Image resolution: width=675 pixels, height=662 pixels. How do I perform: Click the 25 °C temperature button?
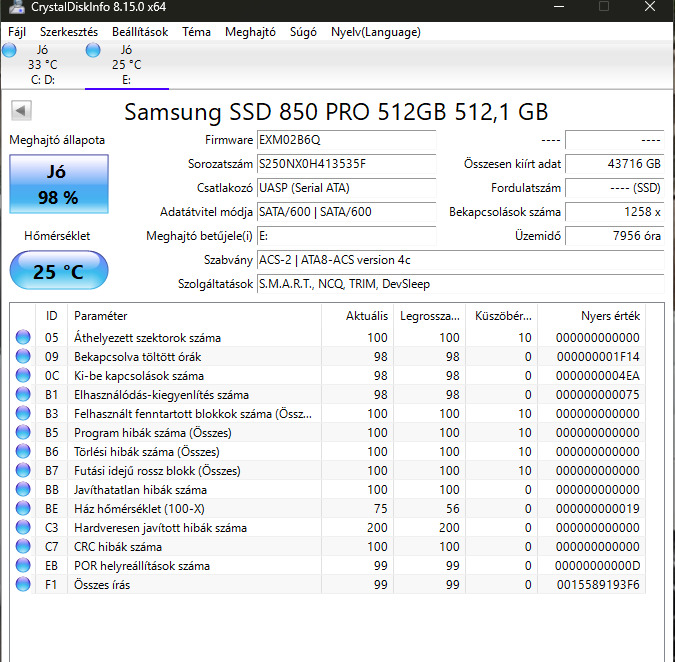pos(59,271)
